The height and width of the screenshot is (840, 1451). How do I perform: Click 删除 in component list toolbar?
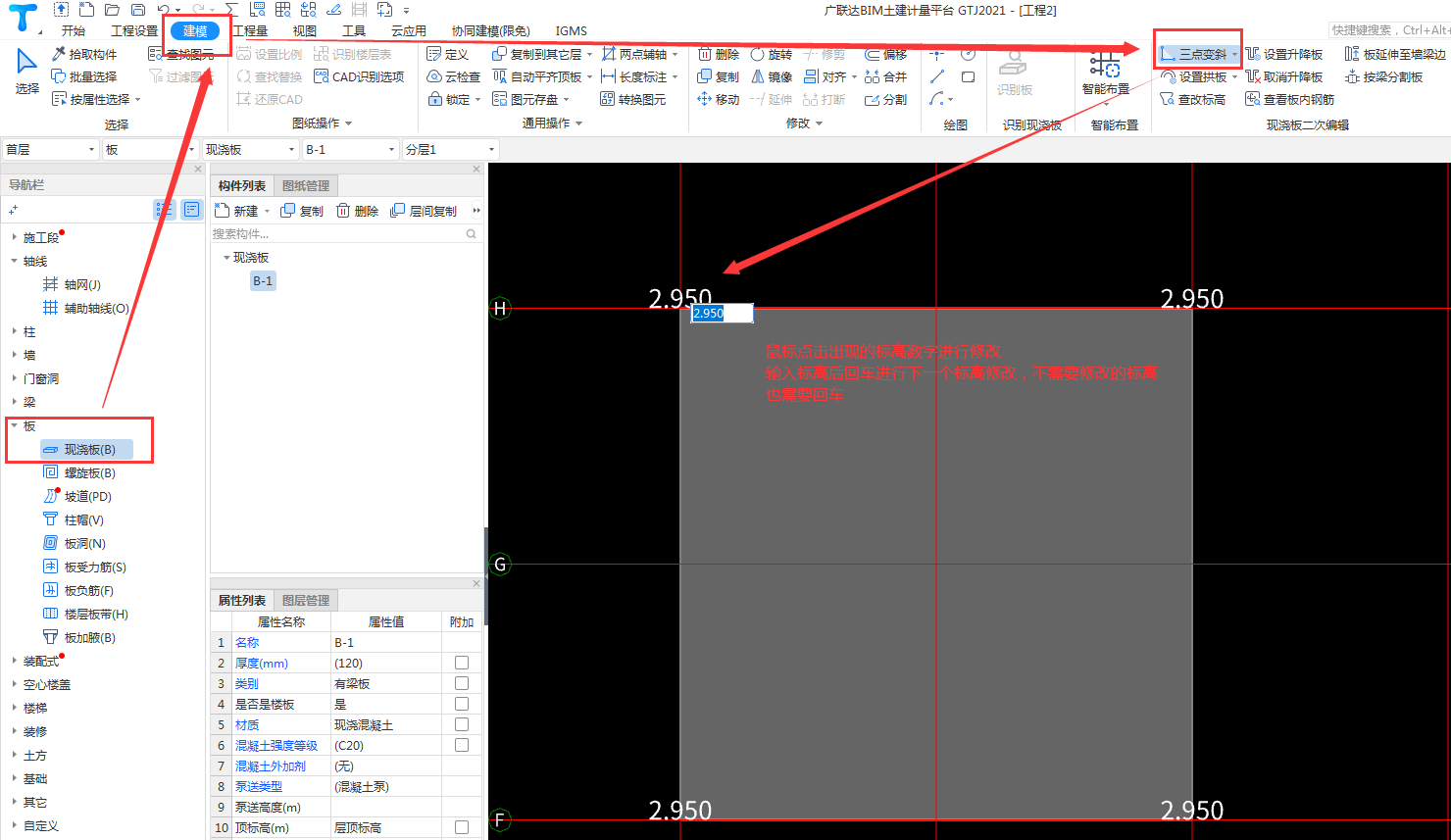[x=358, y=211]
